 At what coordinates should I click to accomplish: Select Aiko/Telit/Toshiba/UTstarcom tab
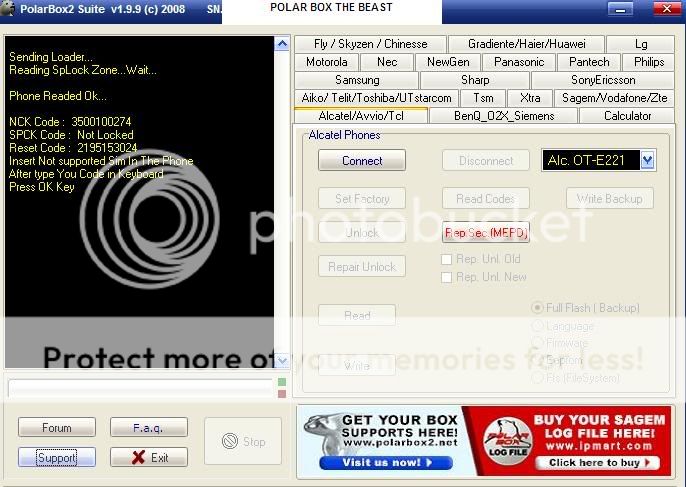(x=376, y=98)
